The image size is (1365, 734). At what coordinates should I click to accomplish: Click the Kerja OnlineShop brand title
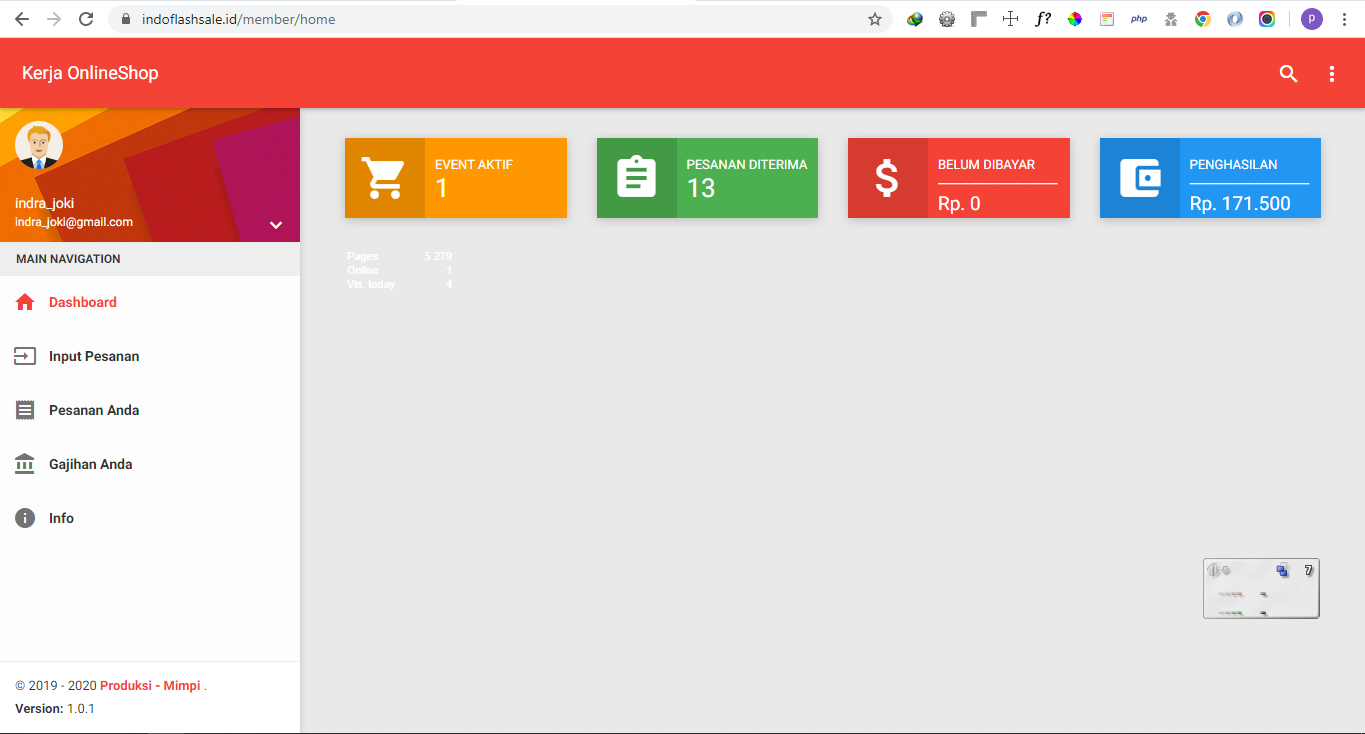click(90, 73)
